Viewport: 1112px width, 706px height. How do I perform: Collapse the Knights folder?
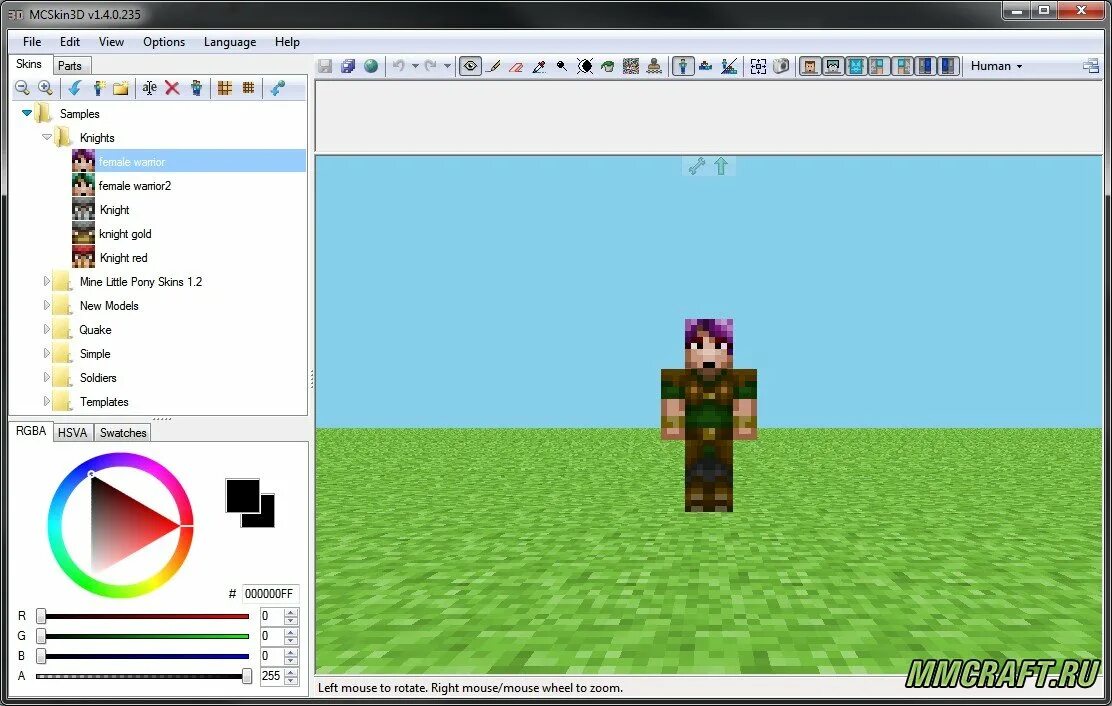point(47,137)
